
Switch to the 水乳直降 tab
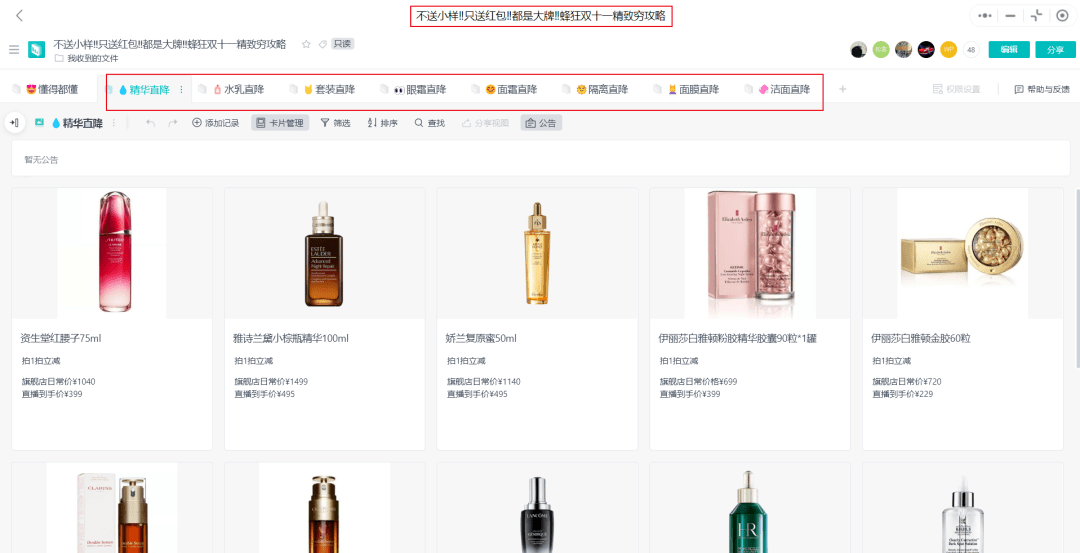pos(238,90)
